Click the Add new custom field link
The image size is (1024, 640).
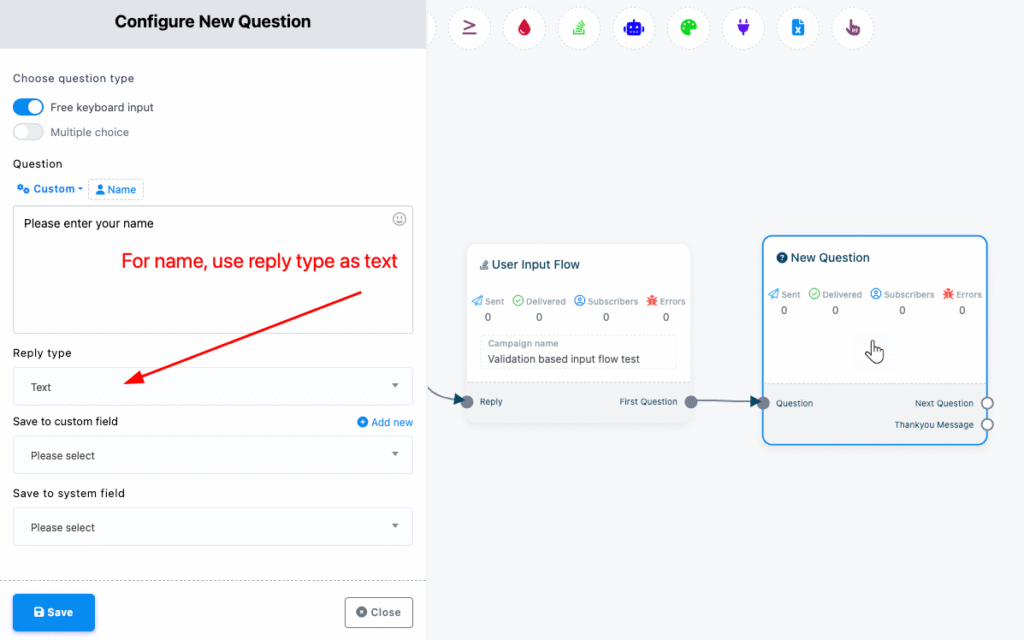pyautogui.click(x=385, y=422)
